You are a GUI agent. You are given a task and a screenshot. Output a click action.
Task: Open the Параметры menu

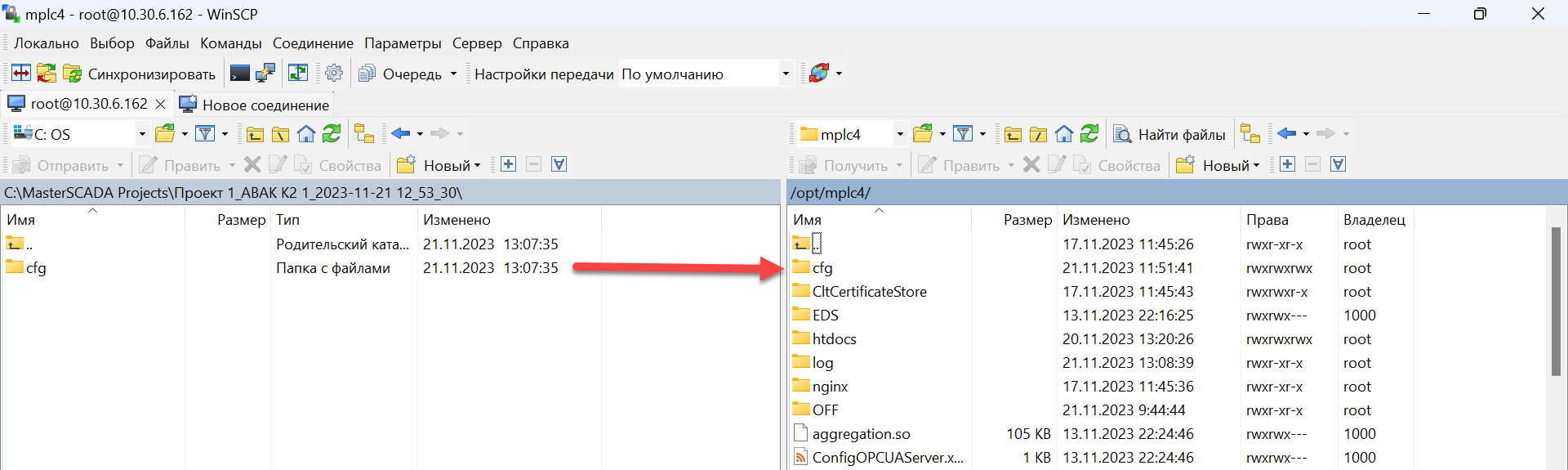403,43
